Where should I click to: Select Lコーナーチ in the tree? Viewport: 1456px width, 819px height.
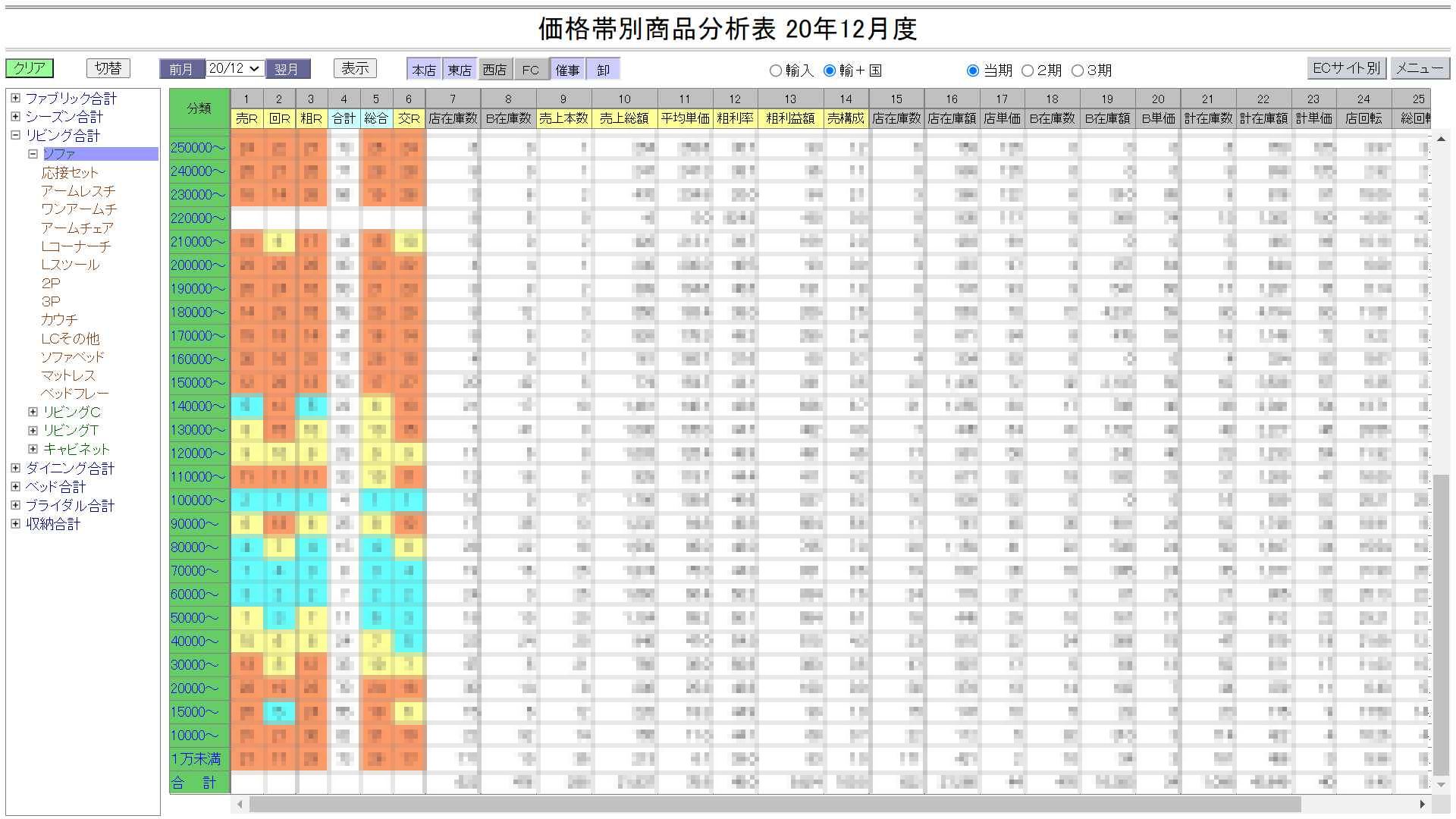click(x=76, y=246)
